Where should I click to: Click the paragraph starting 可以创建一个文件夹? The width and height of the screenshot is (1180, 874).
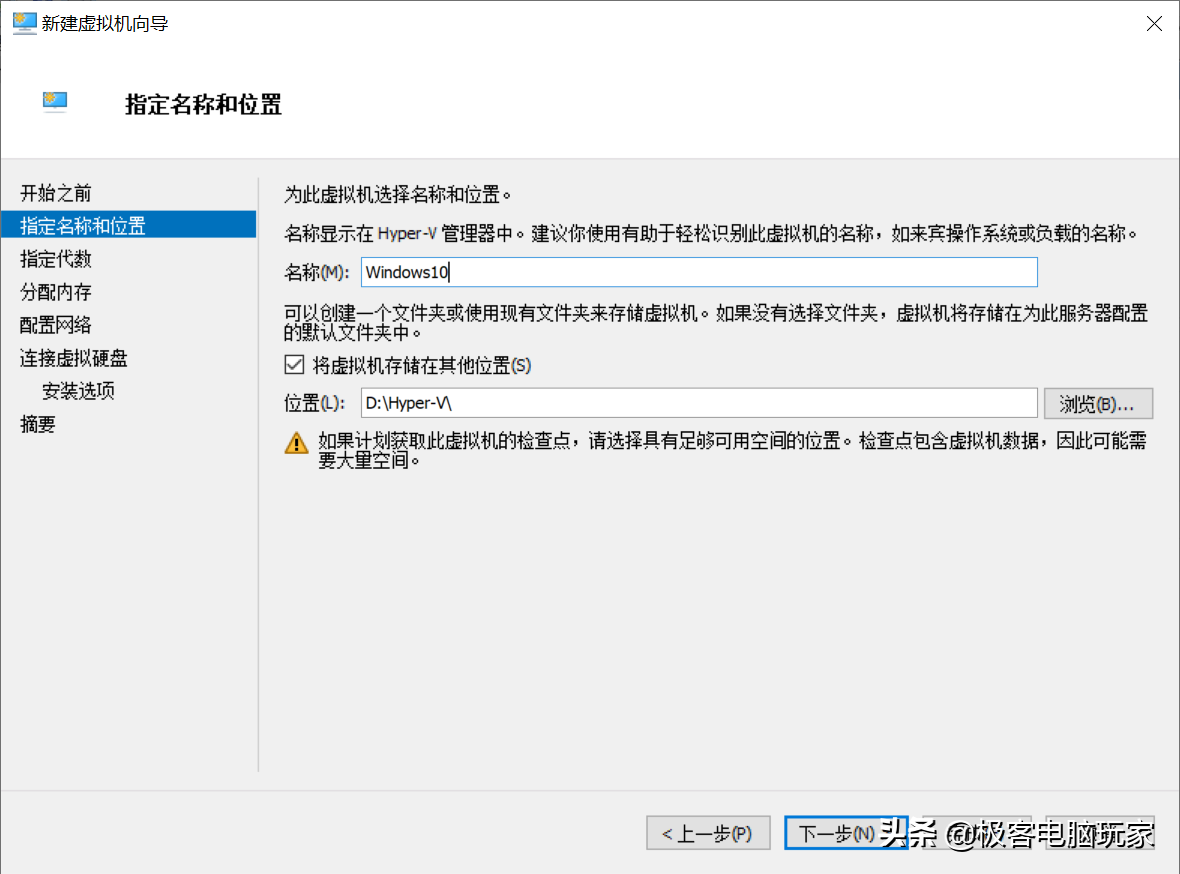click(716, 322)
